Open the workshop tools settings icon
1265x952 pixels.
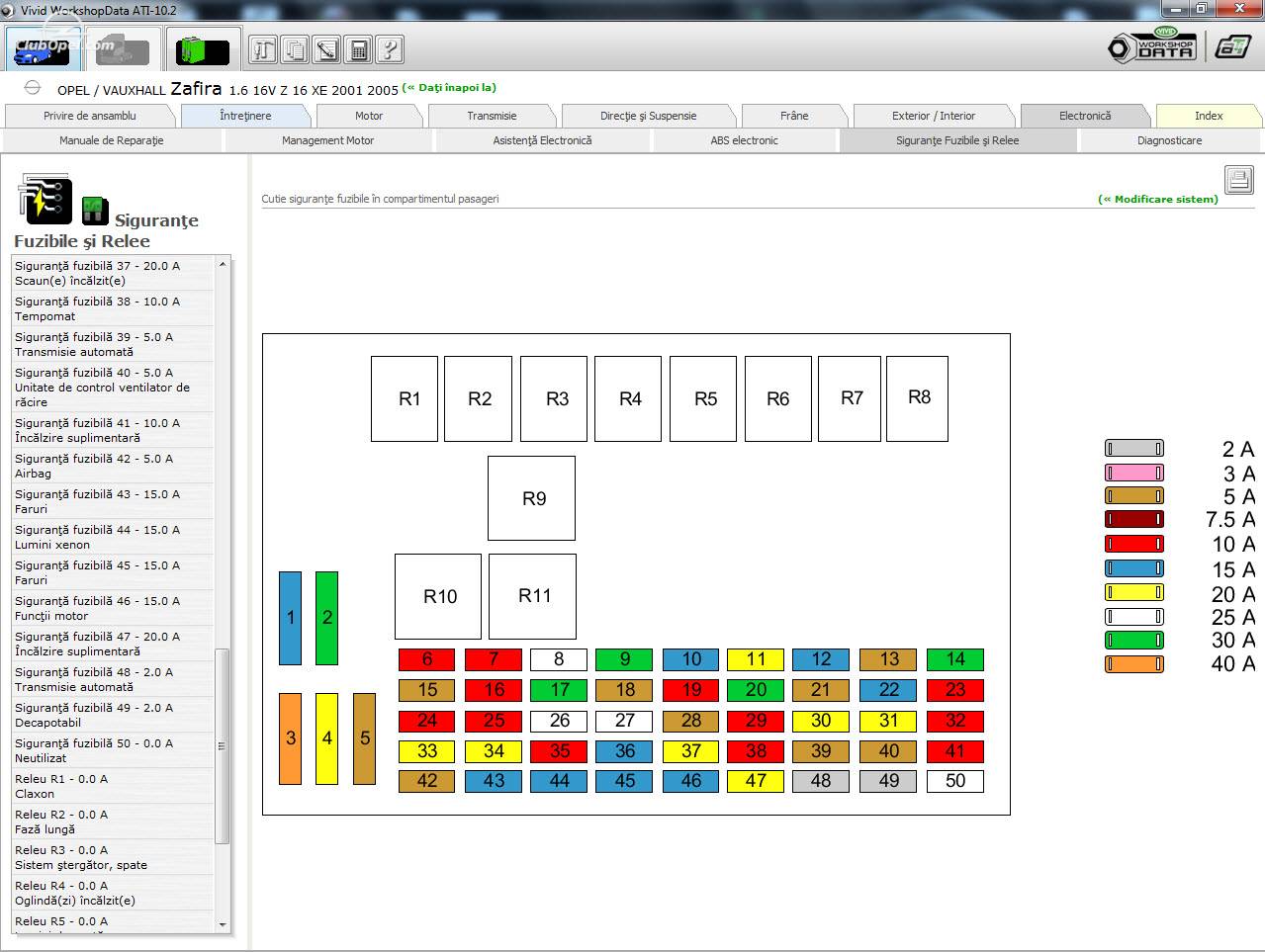click(263, 49)
